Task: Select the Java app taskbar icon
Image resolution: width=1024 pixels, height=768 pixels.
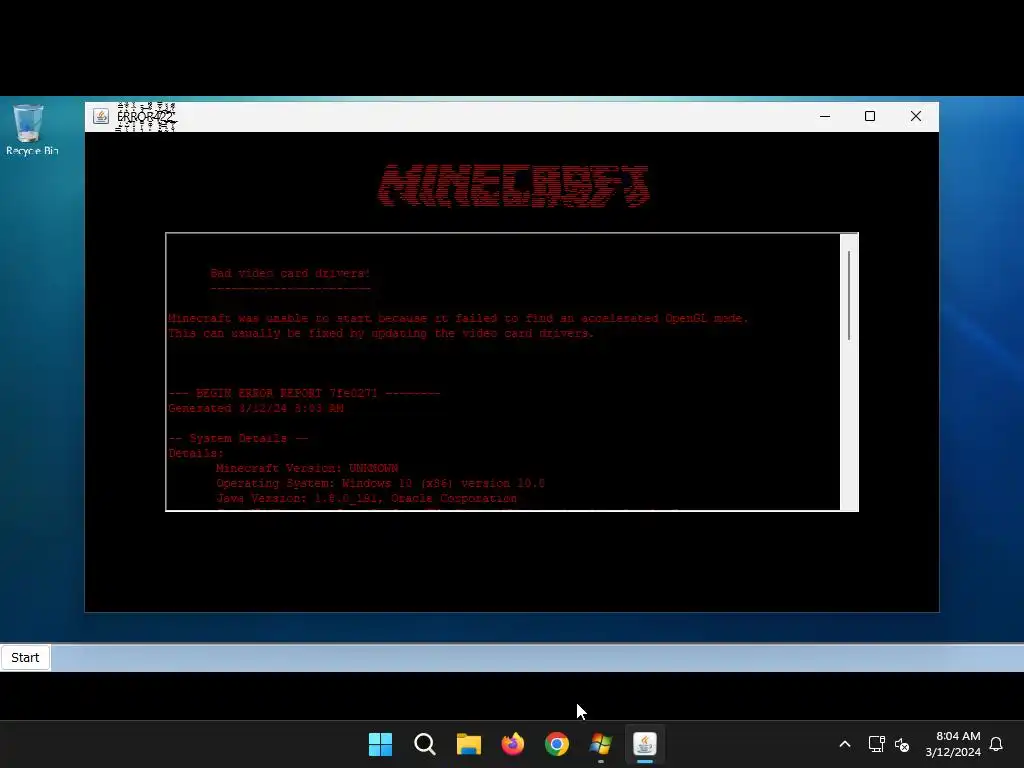Action: click(x=645, y=744)
